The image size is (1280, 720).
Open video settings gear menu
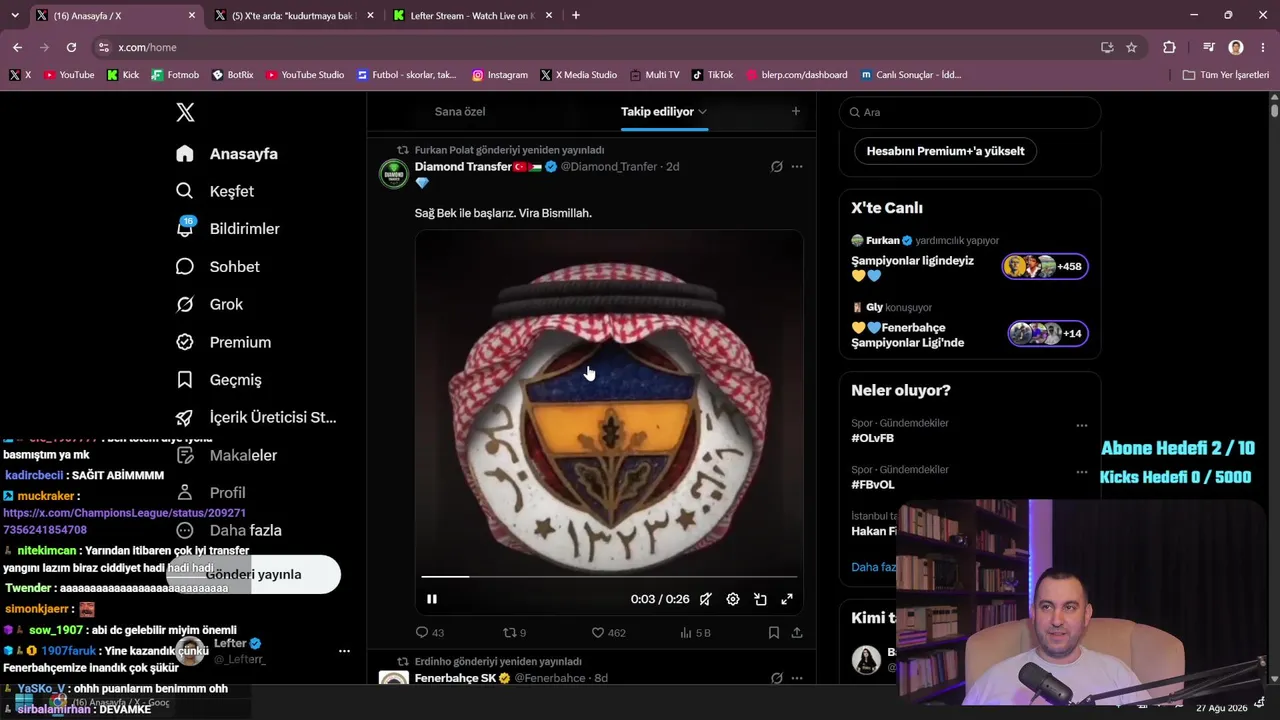733,599
